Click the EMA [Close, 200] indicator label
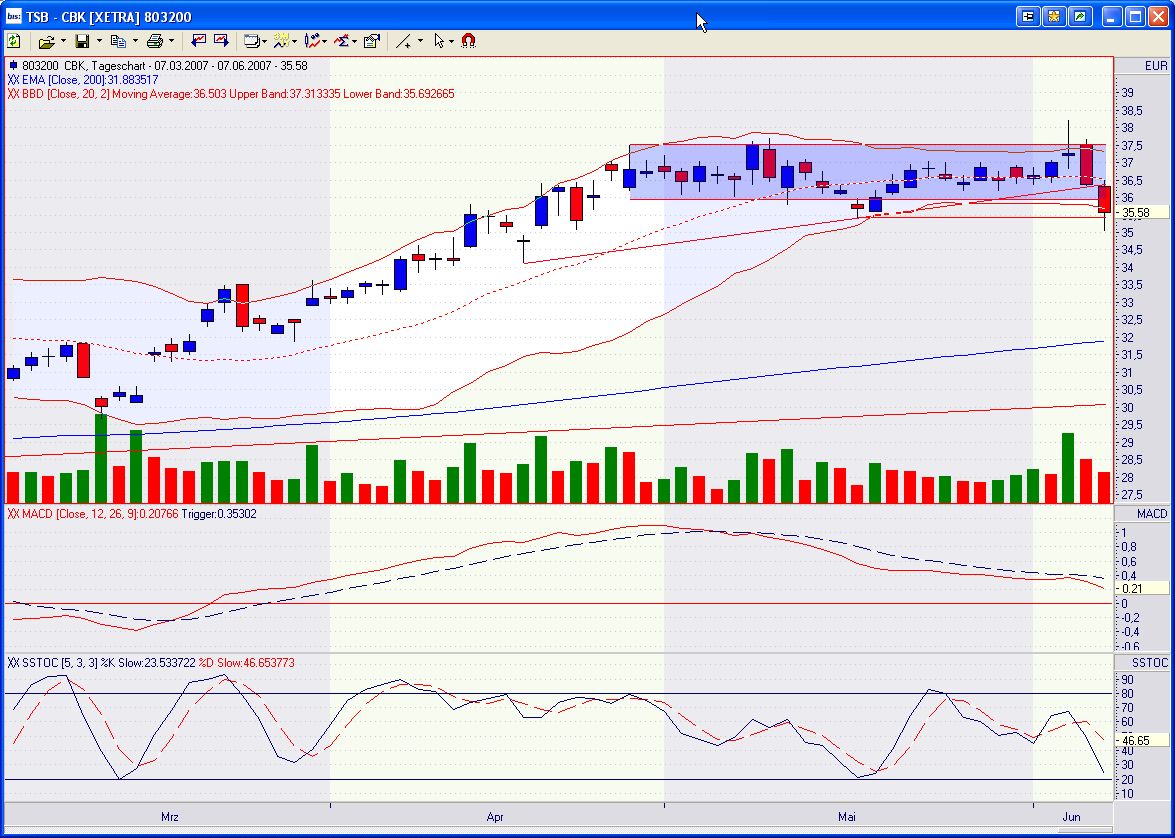The width and height of the screenshot is (1175, 838). coord(83,79)
